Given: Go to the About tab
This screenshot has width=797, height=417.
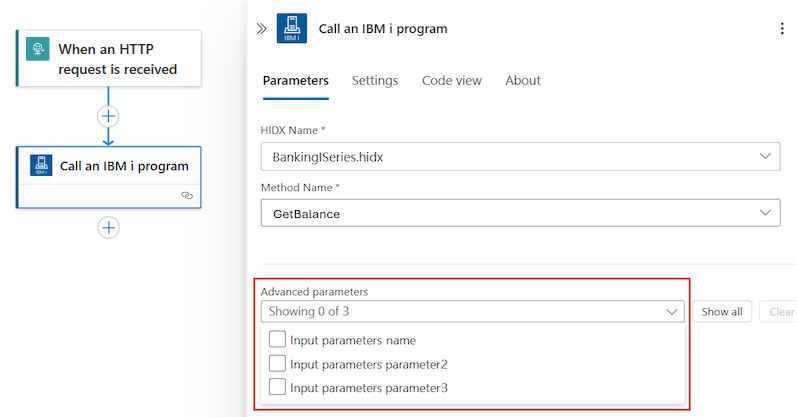Looking at the screenshot, I should point(523,81).
